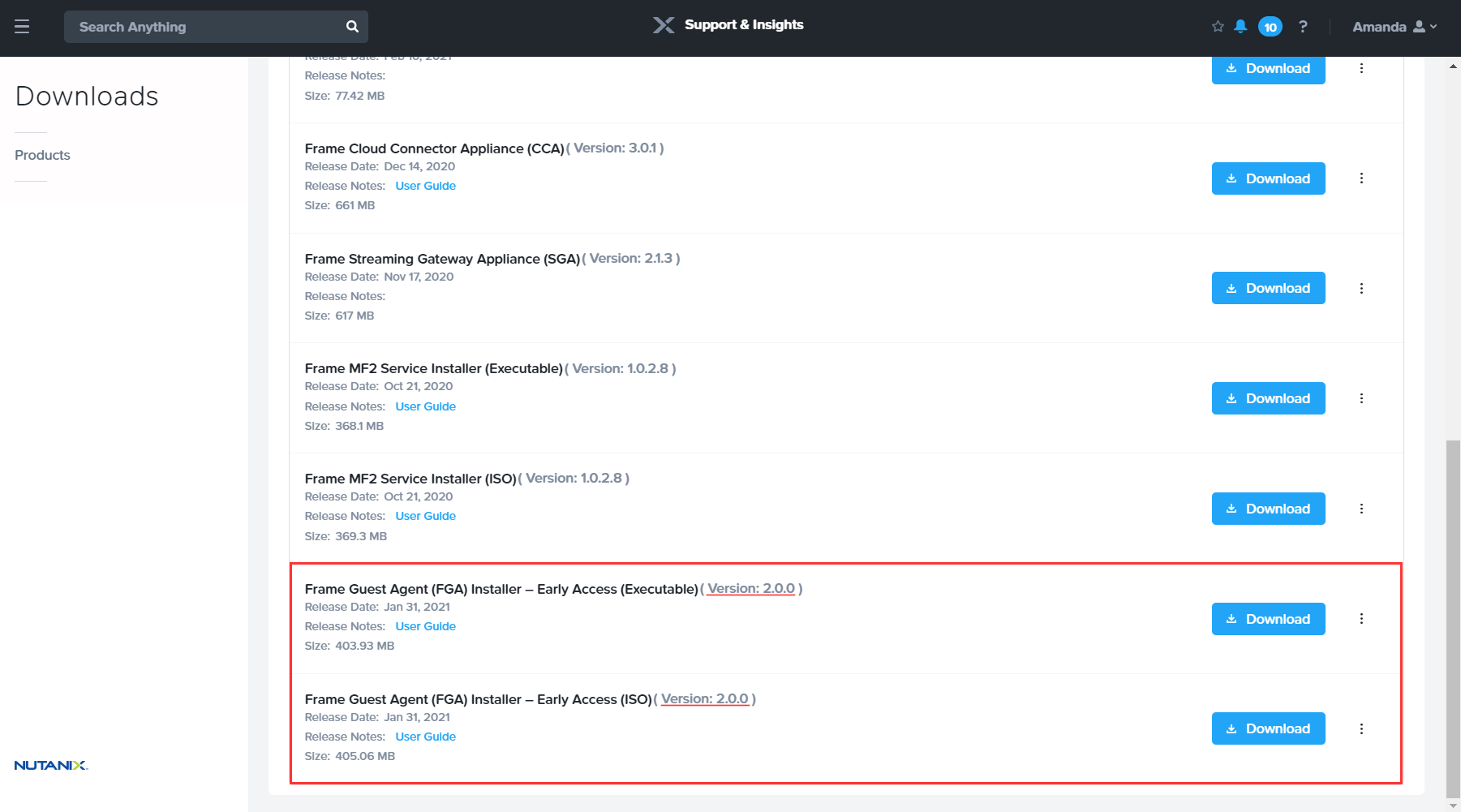Click Version: 2.0.0 on Executable FGA row
This screenshot has height=812, width=1461.
click(751, 589)
